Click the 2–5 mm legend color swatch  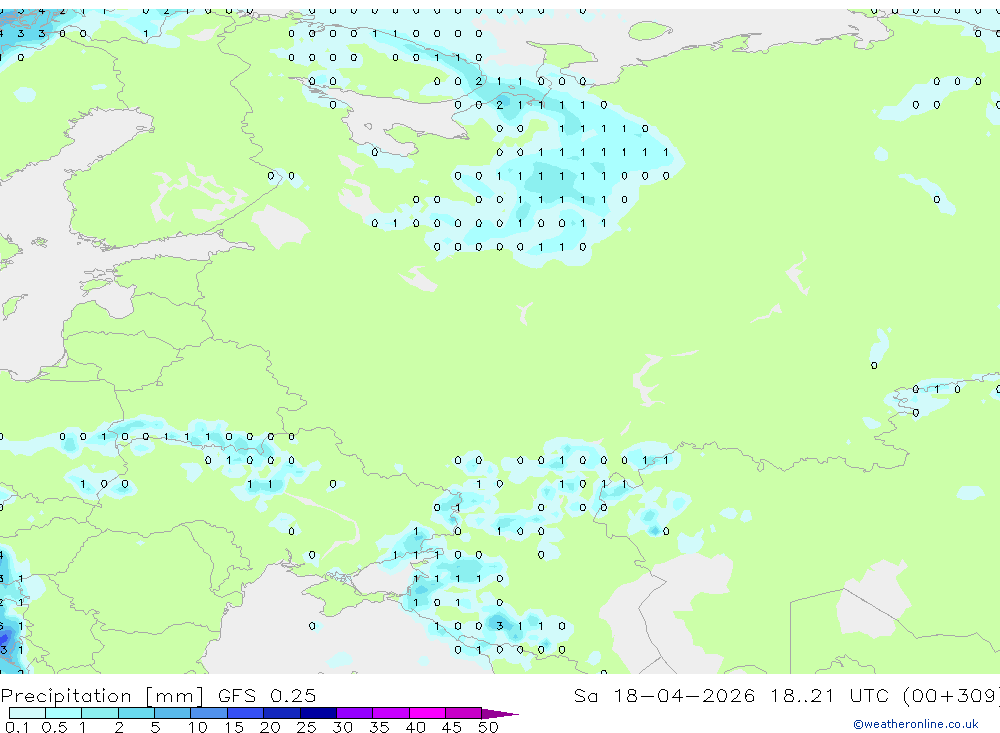[x=136, y=713]
